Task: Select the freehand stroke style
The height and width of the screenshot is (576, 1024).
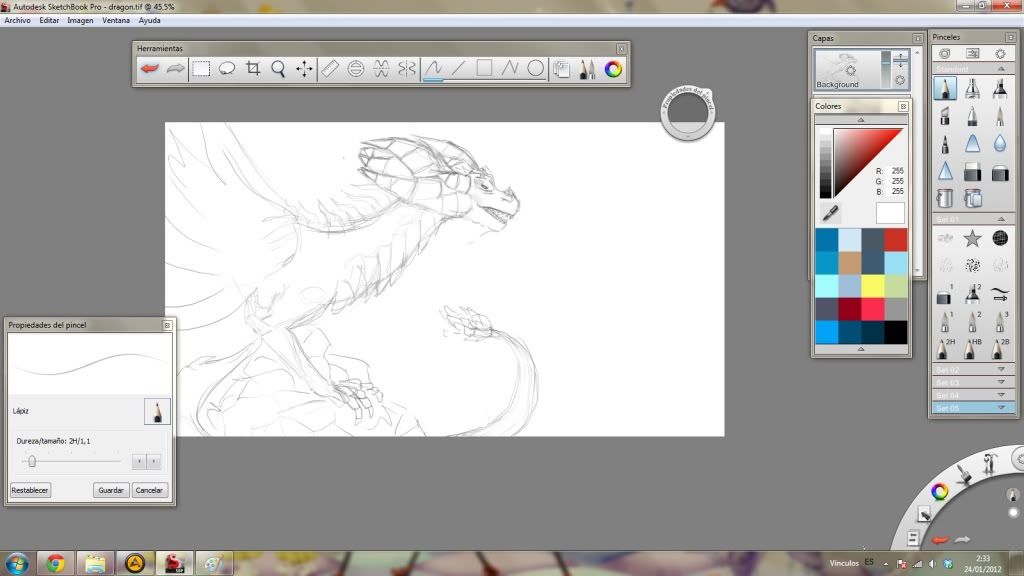Action: tap(433, 69)
